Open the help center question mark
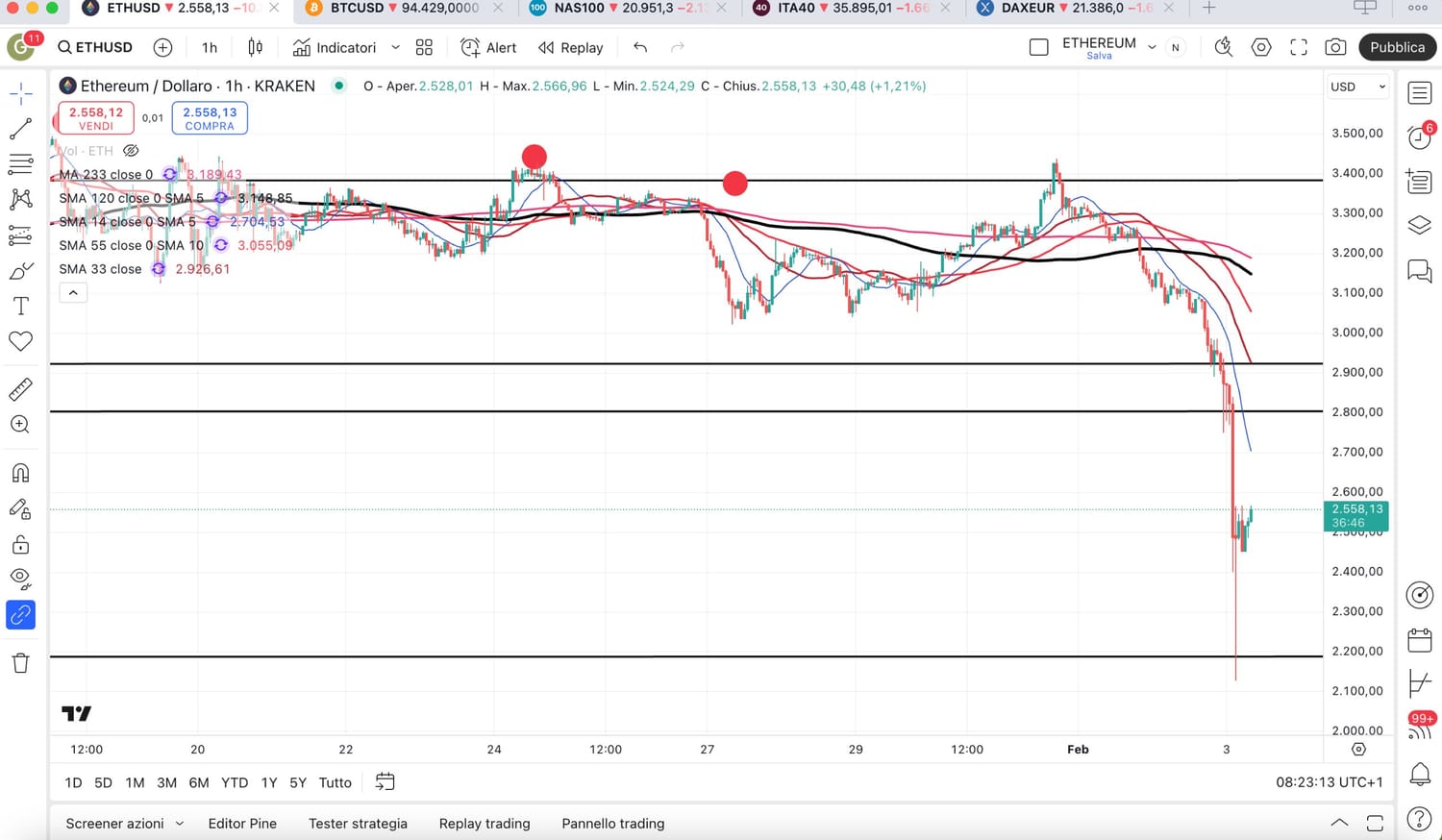 pyautogui.click(x=1420, y=818)
